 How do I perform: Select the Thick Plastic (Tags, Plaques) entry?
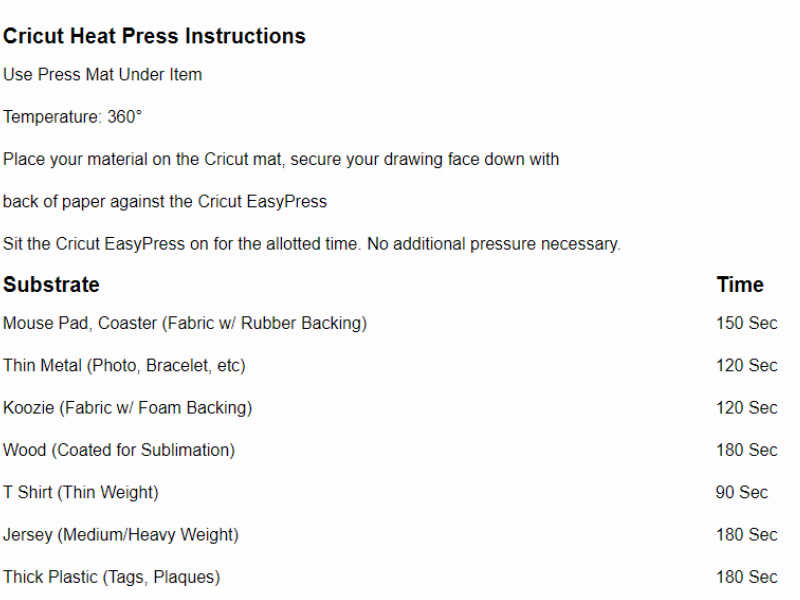[111, 576]
